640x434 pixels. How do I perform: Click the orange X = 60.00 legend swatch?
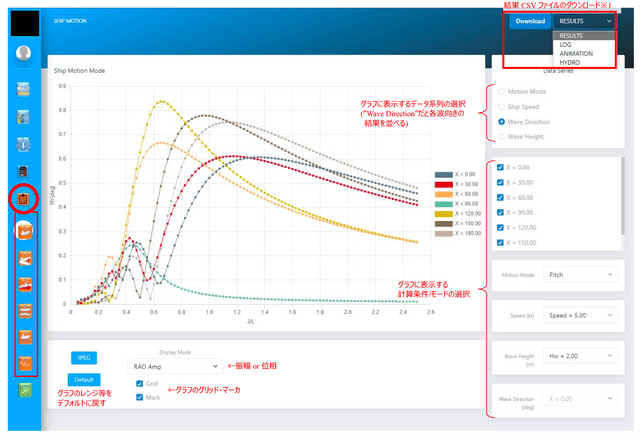pos(444,194)
